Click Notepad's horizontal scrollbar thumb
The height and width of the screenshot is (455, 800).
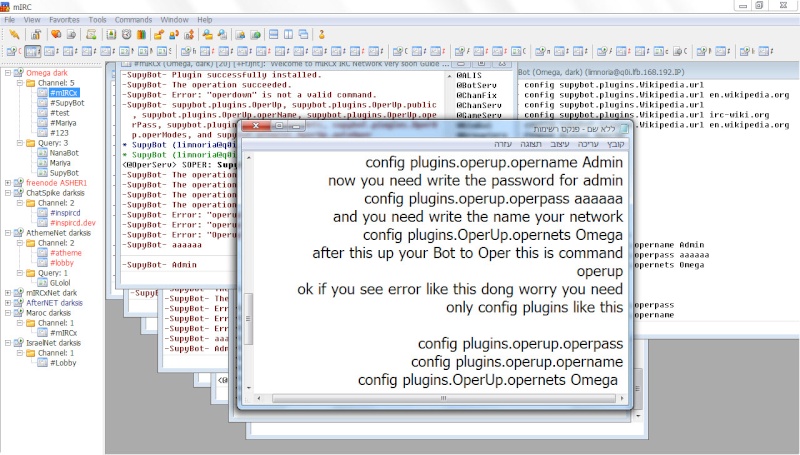(x=444, y=398)
